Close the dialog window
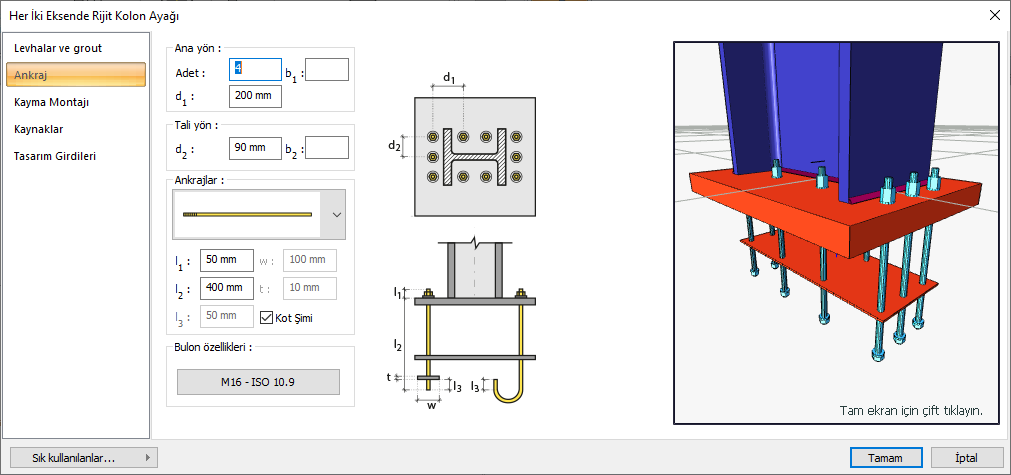Viewport: 1011px width, 475px height. 994,15
